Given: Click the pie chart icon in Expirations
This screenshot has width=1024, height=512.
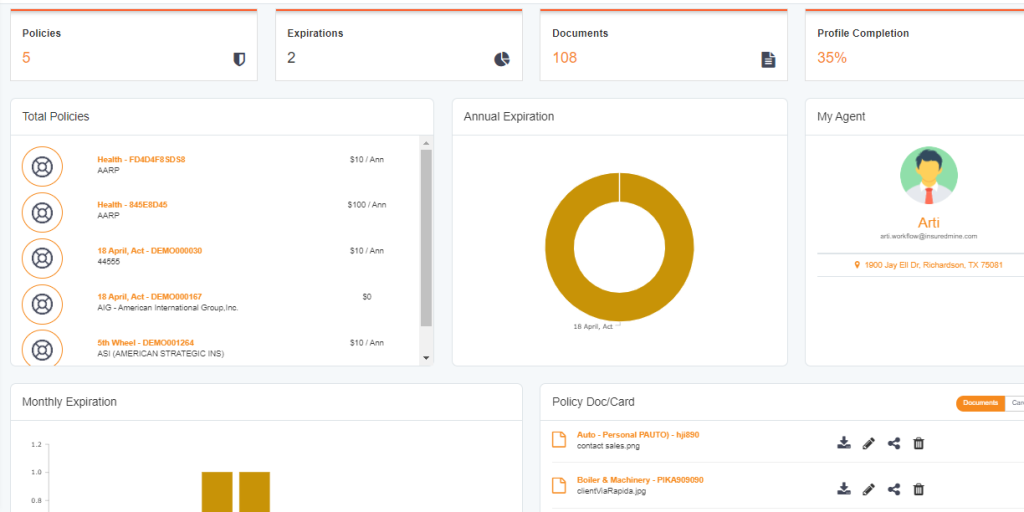Looking at the screenshot, I should click(x=502, y=59).
